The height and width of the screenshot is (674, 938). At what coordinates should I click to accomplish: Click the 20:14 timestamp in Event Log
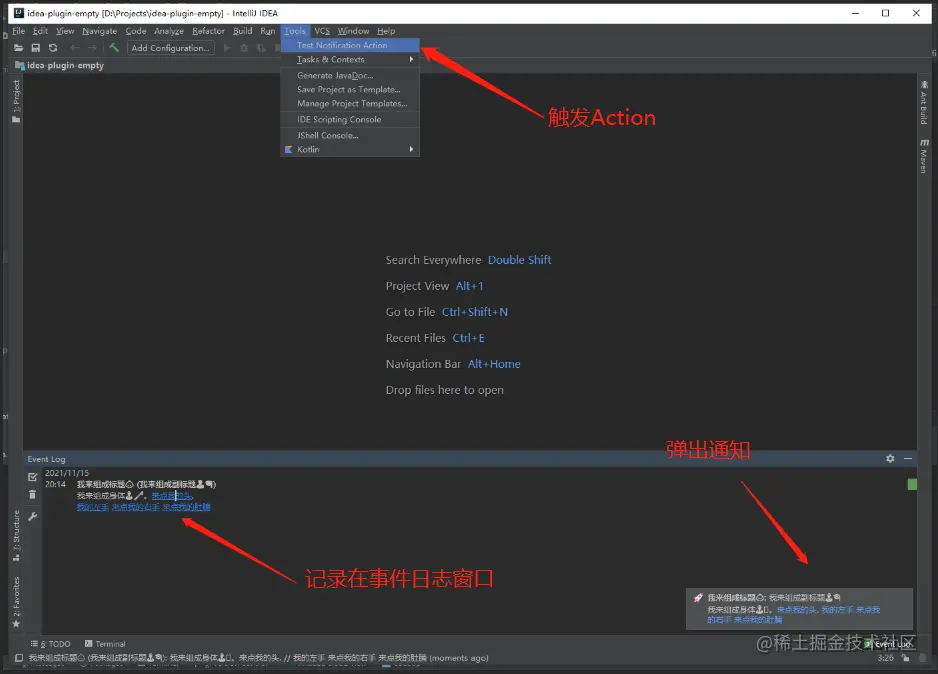pos(55,484)
